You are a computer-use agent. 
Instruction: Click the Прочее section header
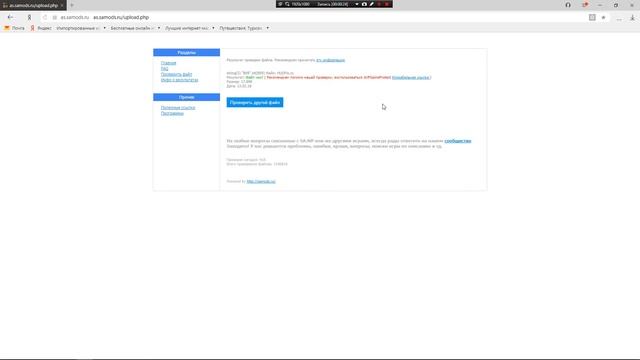pos(187,97)
